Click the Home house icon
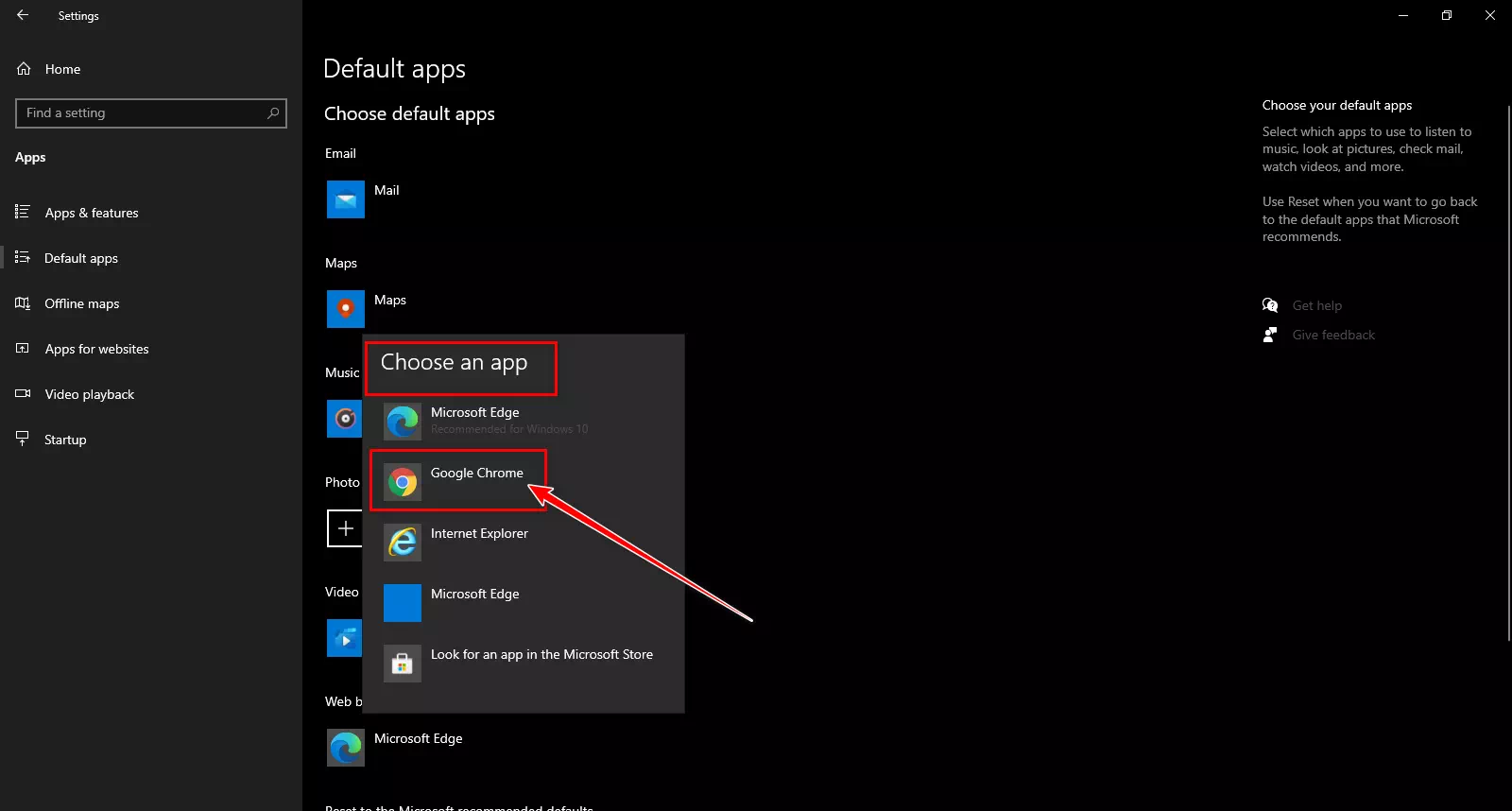This screenshot has height=811, width=1512. pos(24,69)
